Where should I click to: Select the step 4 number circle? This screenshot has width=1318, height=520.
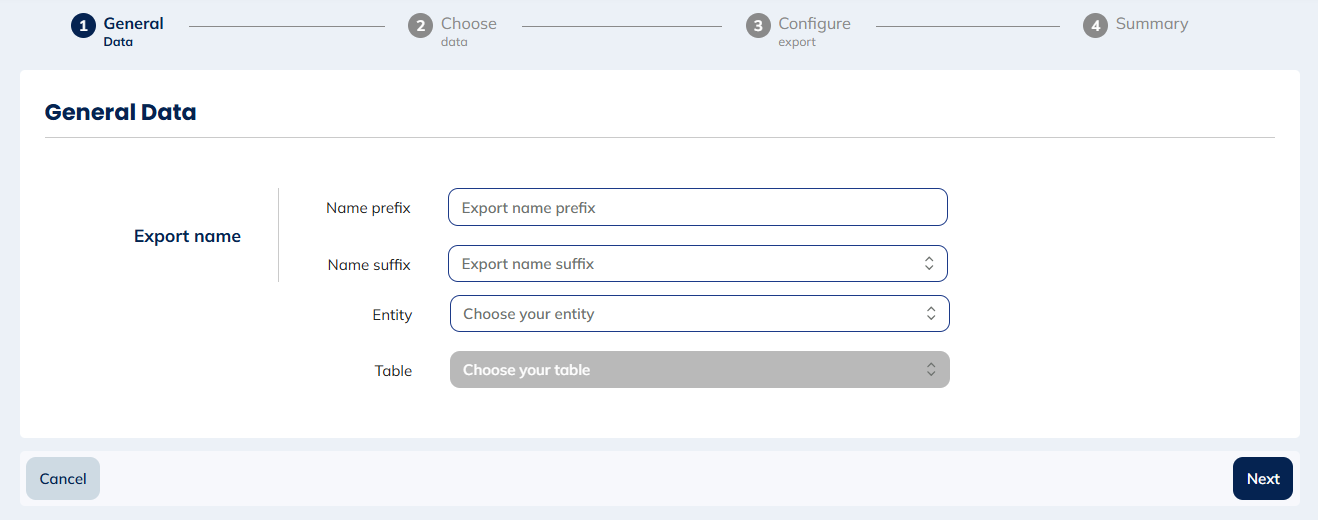[x=1095, y=26]
